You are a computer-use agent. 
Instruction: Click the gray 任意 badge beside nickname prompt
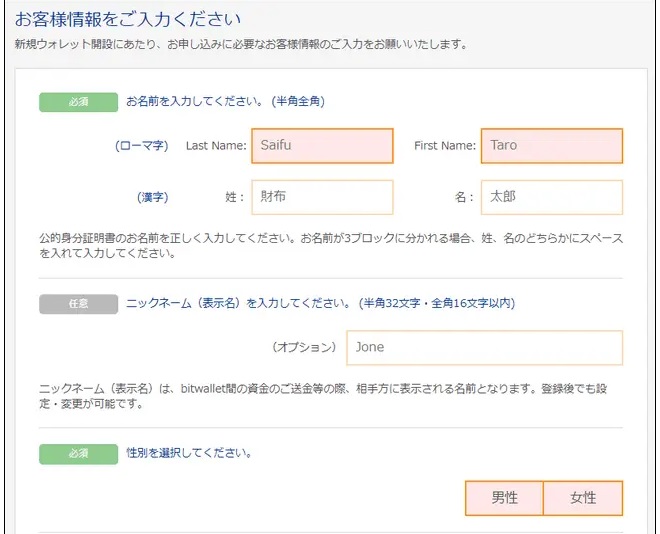79,304
